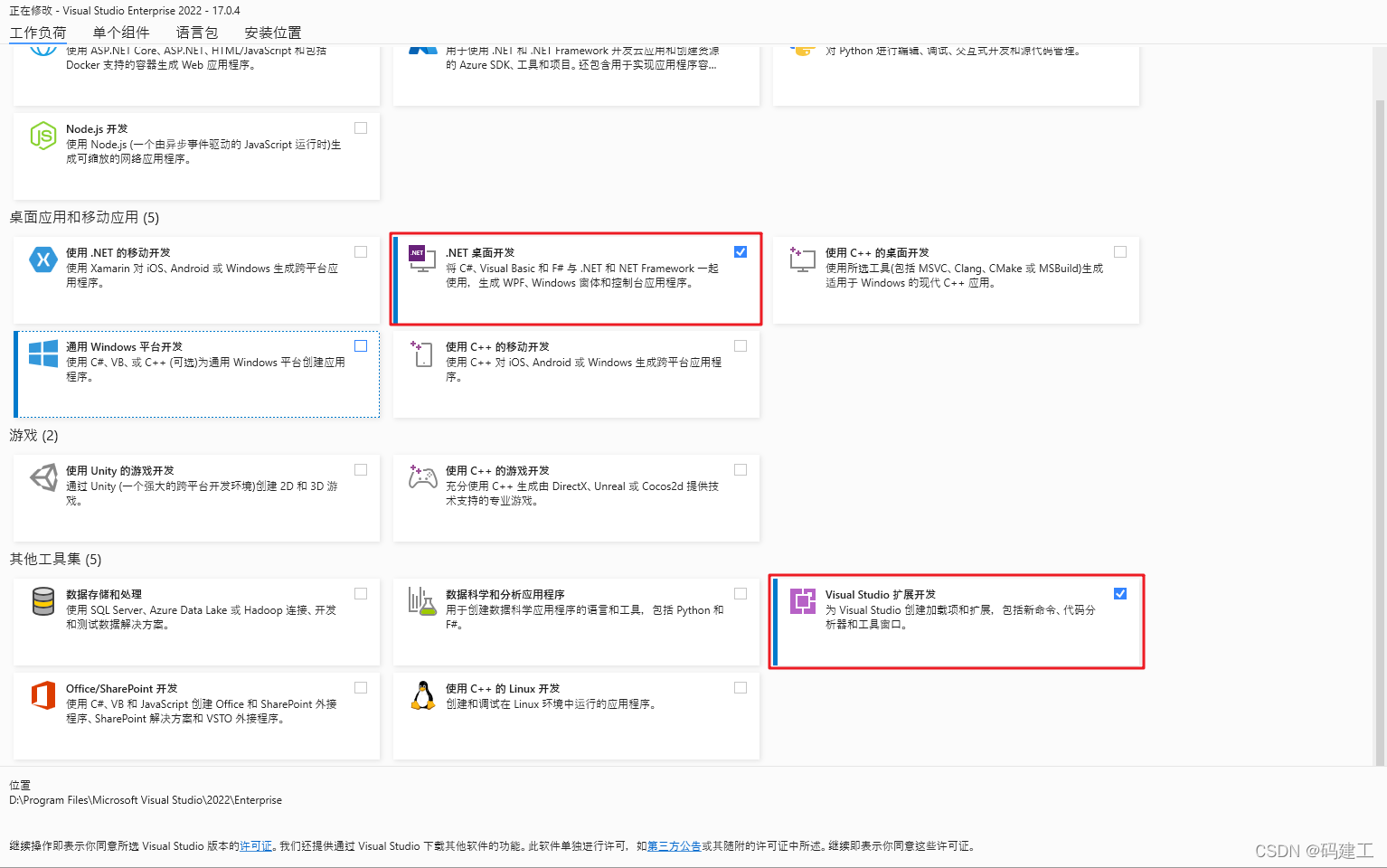
Task: Click the Office/SharePoint development icon
Action: (x=43, y=695)
